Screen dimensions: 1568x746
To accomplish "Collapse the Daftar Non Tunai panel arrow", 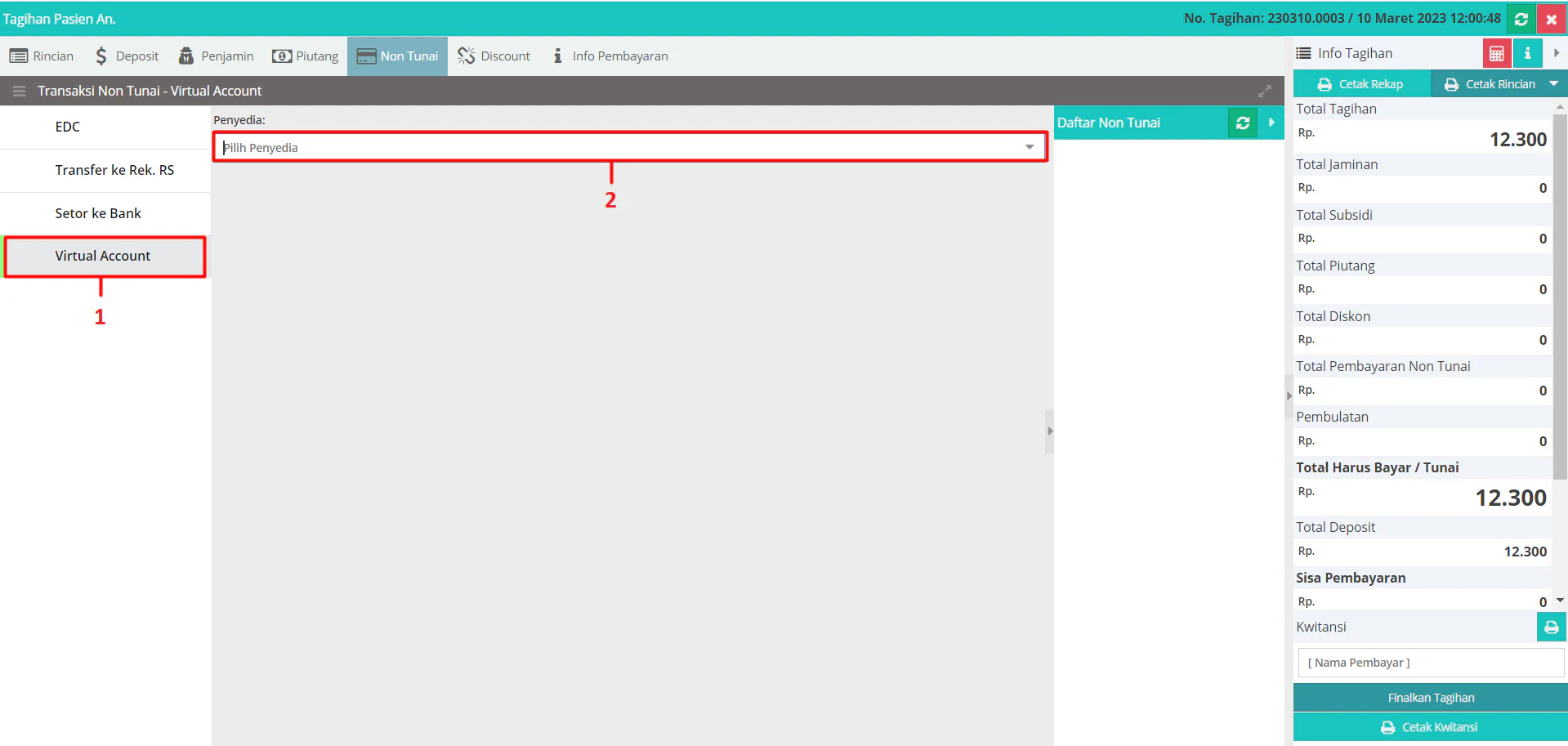I will pos(1271,123).
